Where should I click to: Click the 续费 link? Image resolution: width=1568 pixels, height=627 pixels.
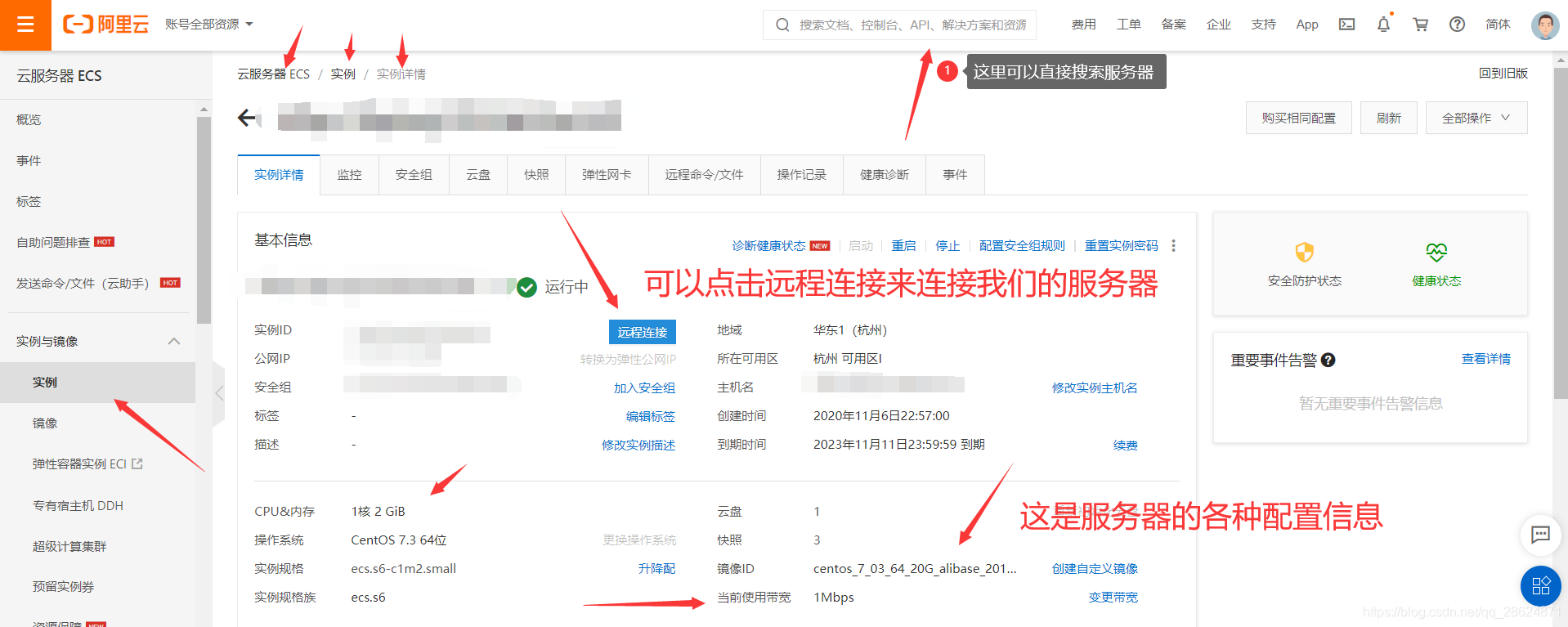tap(1126, 446)
